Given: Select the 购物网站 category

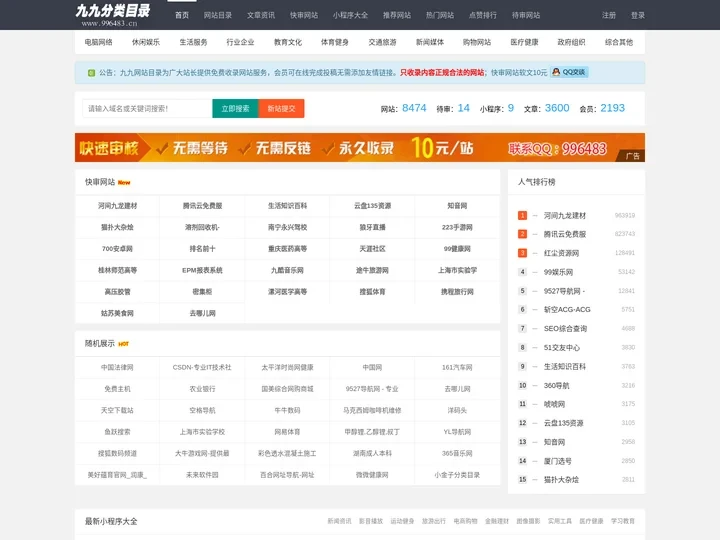Looking at the screenshot, I should point(477,42).
